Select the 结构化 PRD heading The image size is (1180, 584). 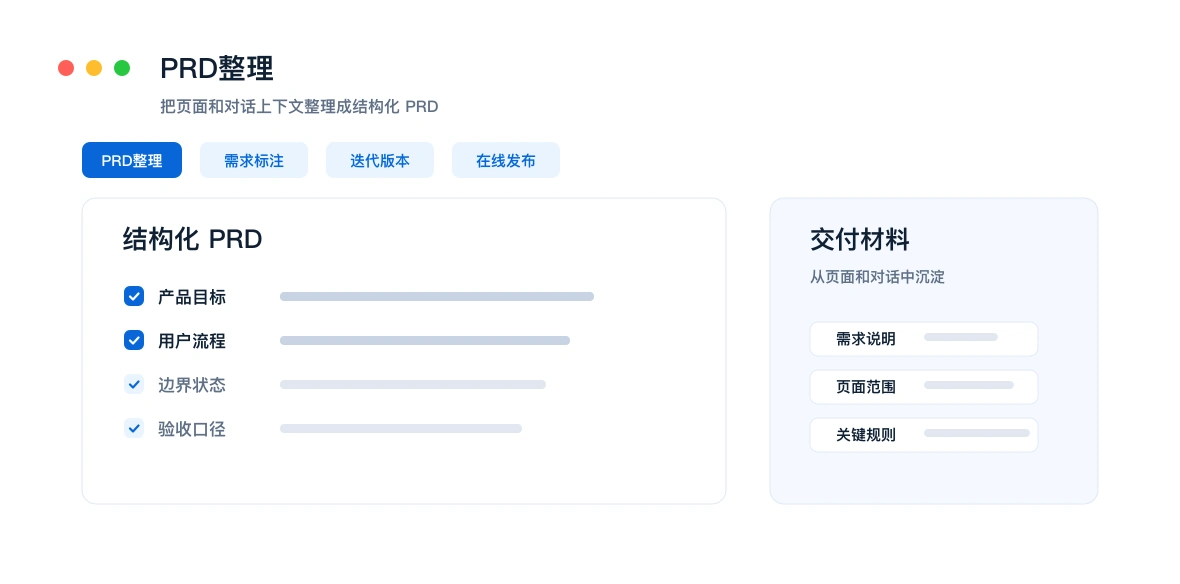(193, 239)
